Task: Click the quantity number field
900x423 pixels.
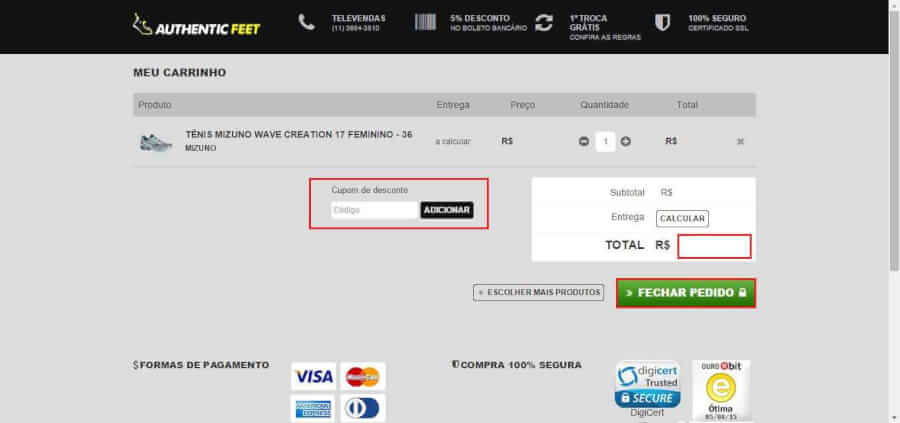Action: coord(605,142)
